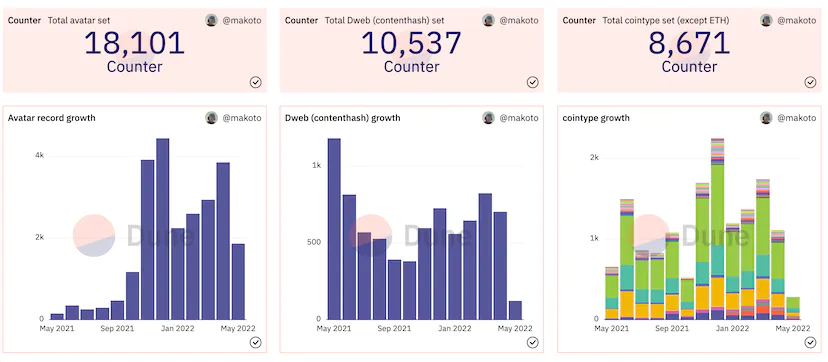This screenshot has width=828, height=362.
Task: Click the checkmark icon in Total Dweb counter
Action: 533,82
